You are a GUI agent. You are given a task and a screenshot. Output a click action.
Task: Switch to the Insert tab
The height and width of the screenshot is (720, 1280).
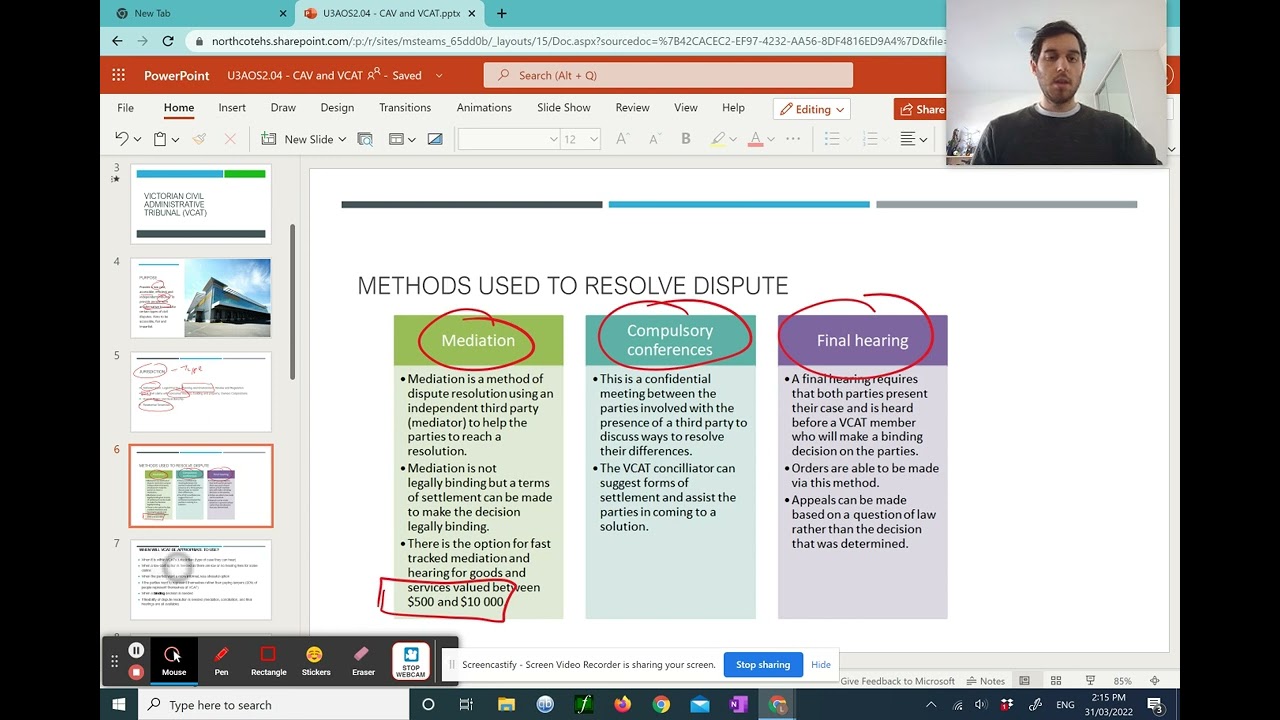click(x=232, y=108)
